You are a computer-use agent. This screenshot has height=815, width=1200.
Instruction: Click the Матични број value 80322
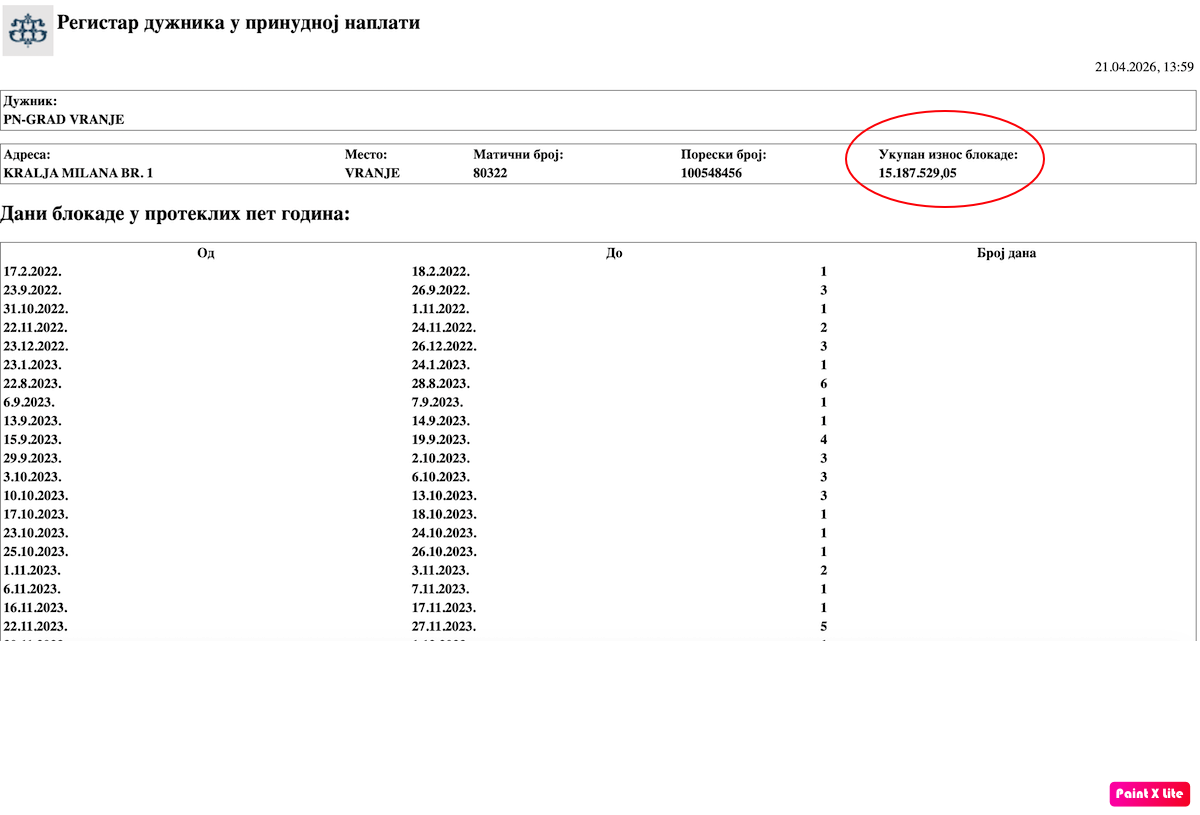pyautogui.click(x=491, y=173)
